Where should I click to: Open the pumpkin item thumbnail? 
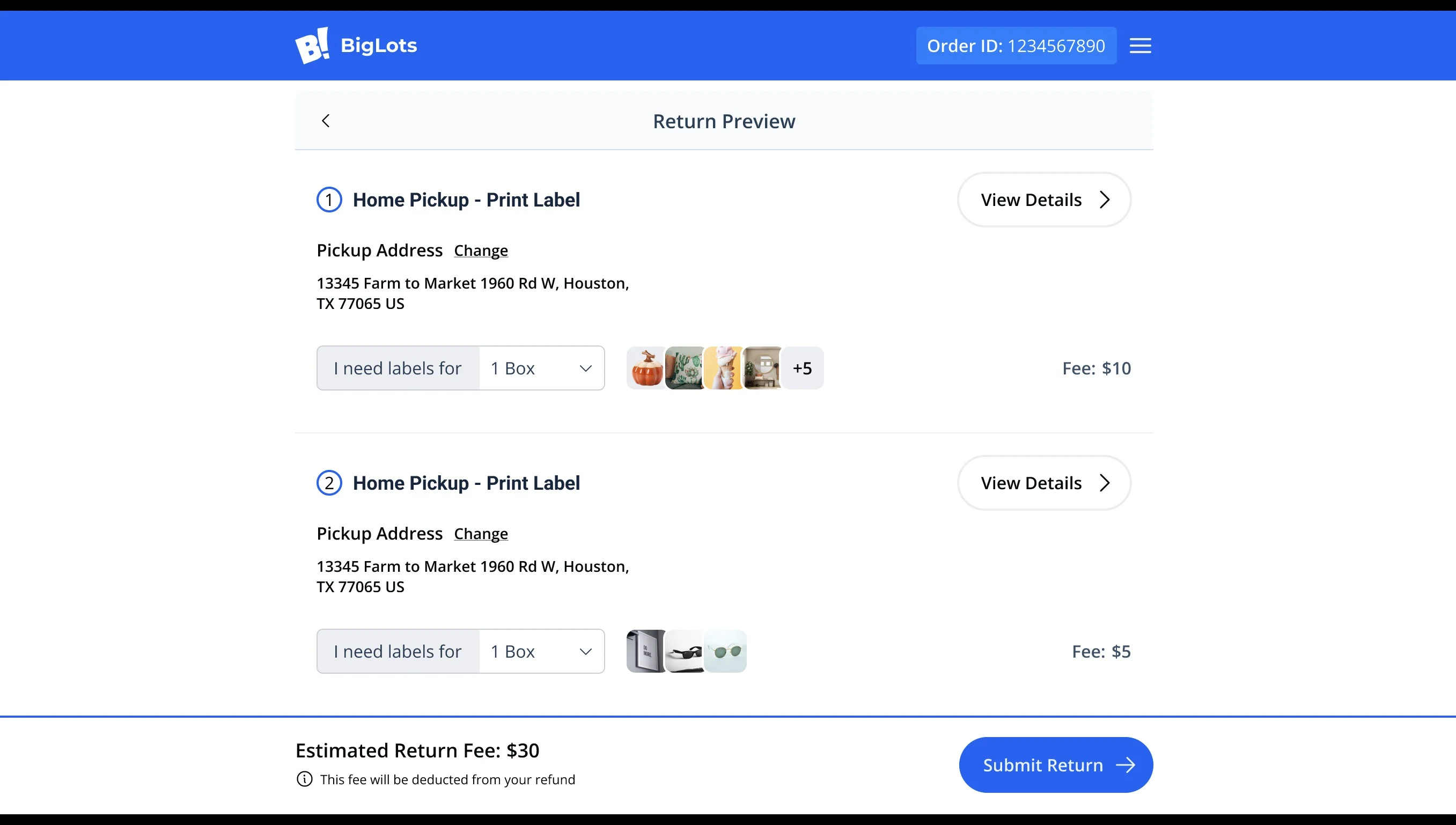tap(646, 368)
